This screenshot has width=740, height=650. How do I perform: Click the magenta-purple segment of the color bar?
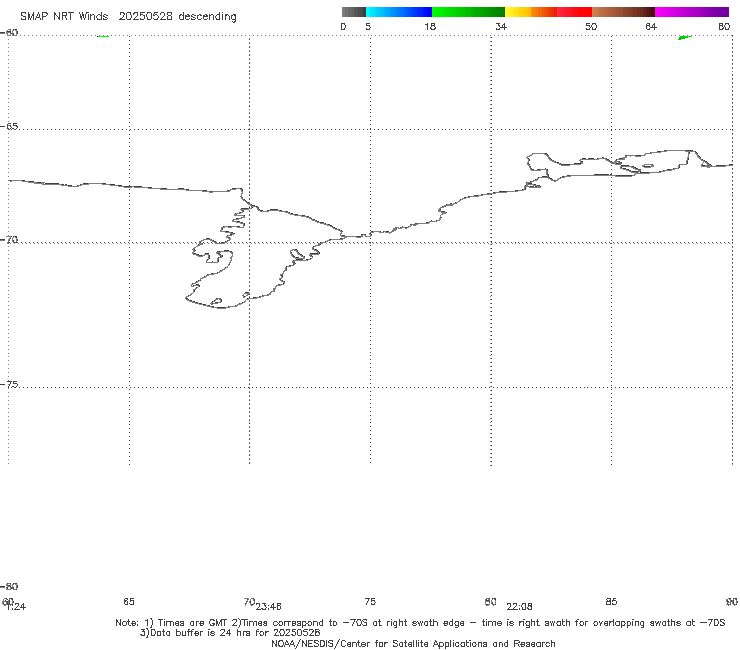692,12
